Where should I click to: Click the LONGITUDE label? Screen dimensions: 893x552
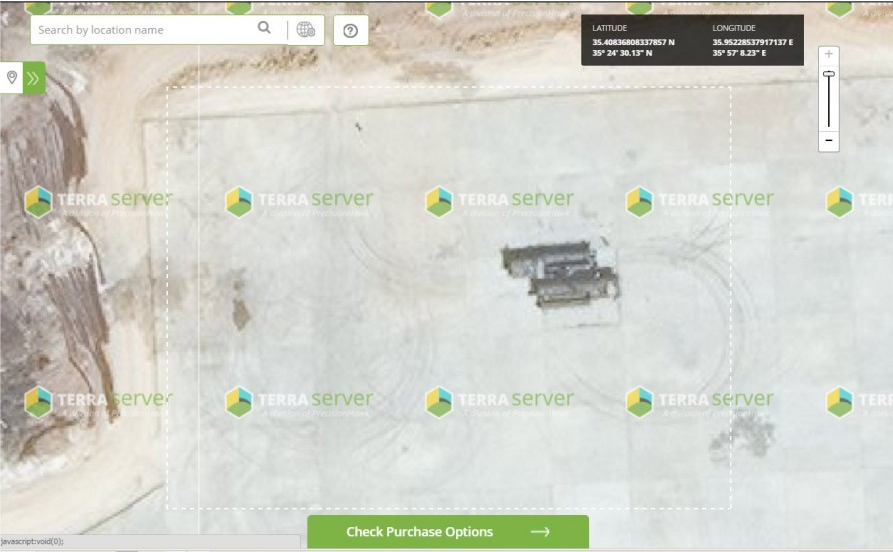tap(734, 28)
